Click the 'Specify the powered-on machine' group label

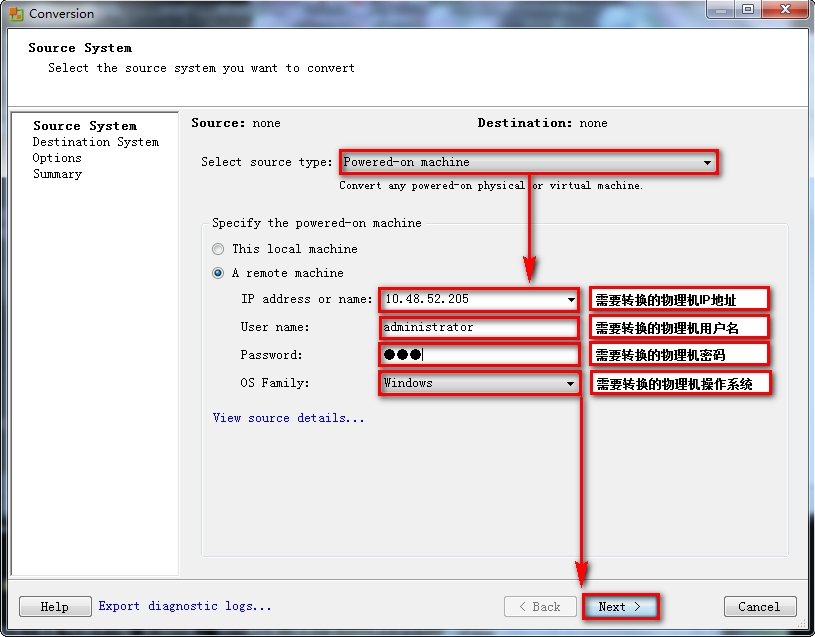click(317, 223)
